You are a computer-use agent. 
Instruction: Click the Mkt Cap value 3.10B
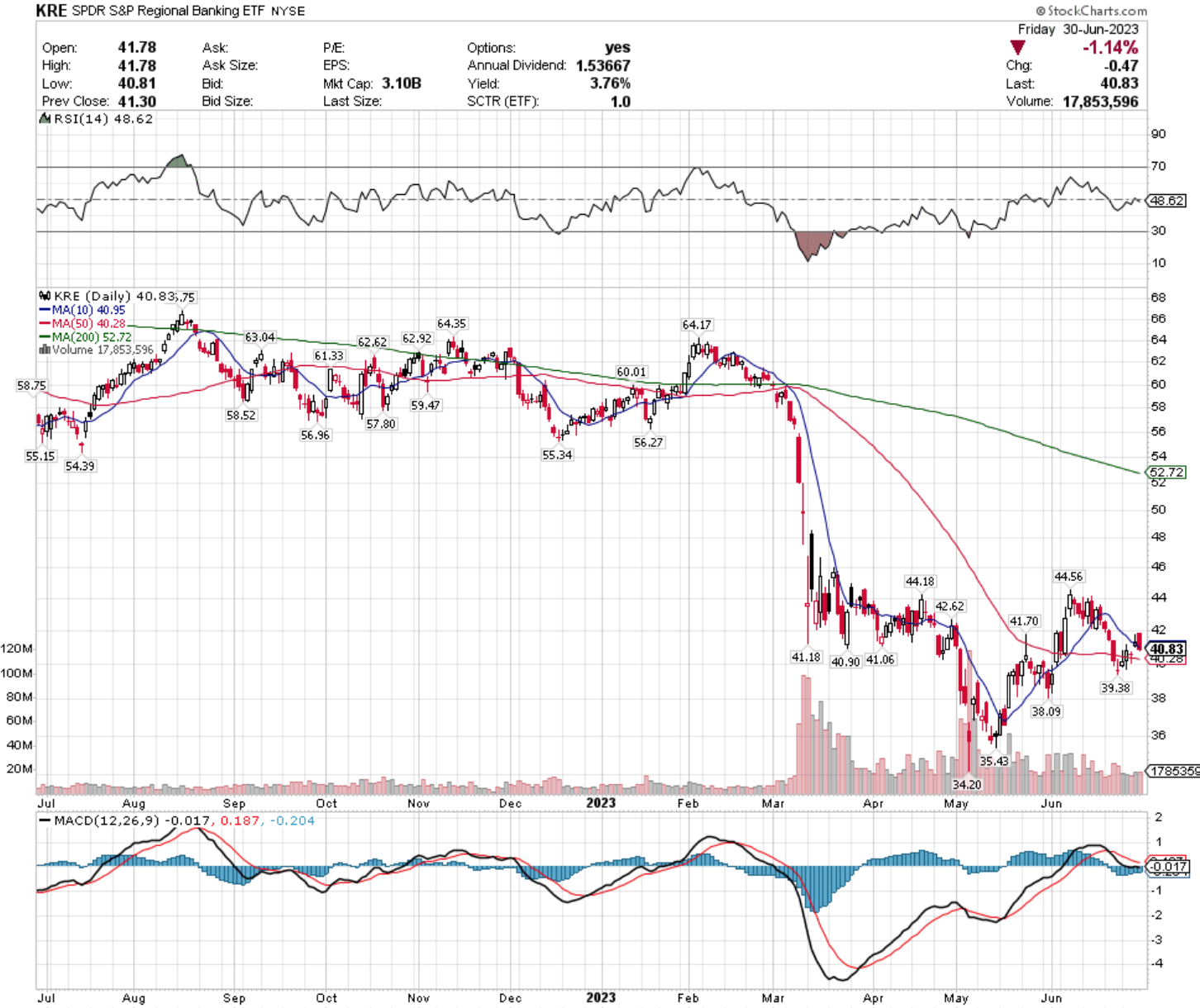pos(402,83)
